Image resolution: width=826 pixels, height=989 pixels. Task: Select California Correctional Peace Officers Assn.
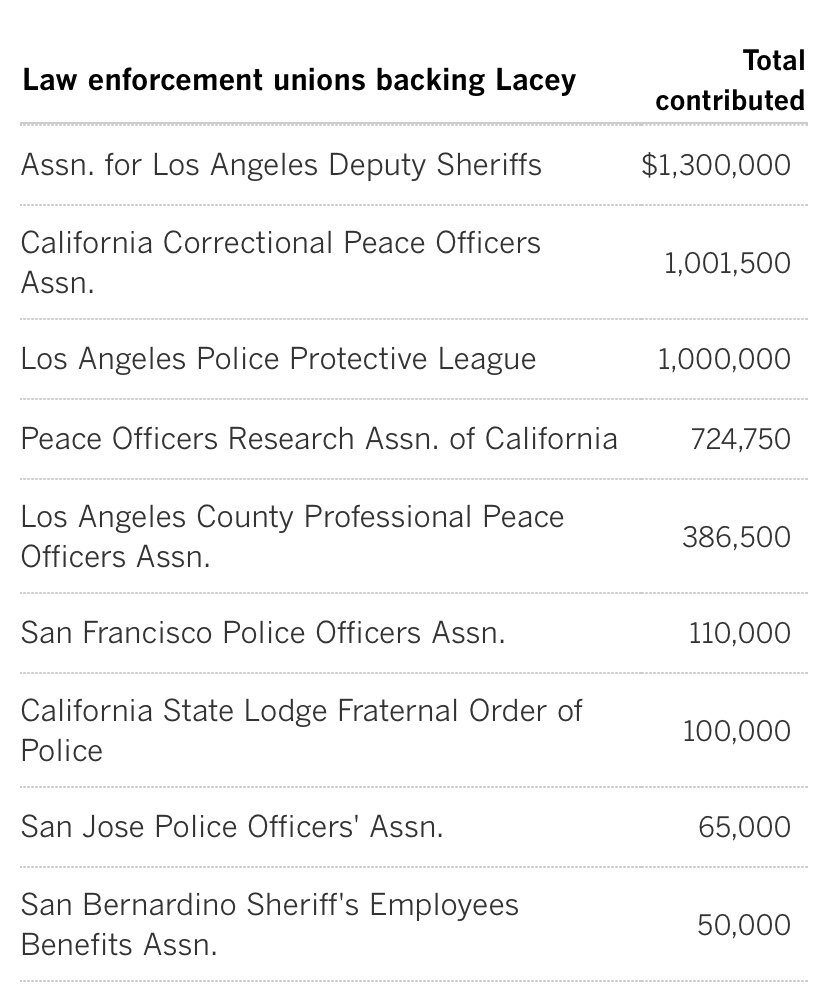coord(280,263)
